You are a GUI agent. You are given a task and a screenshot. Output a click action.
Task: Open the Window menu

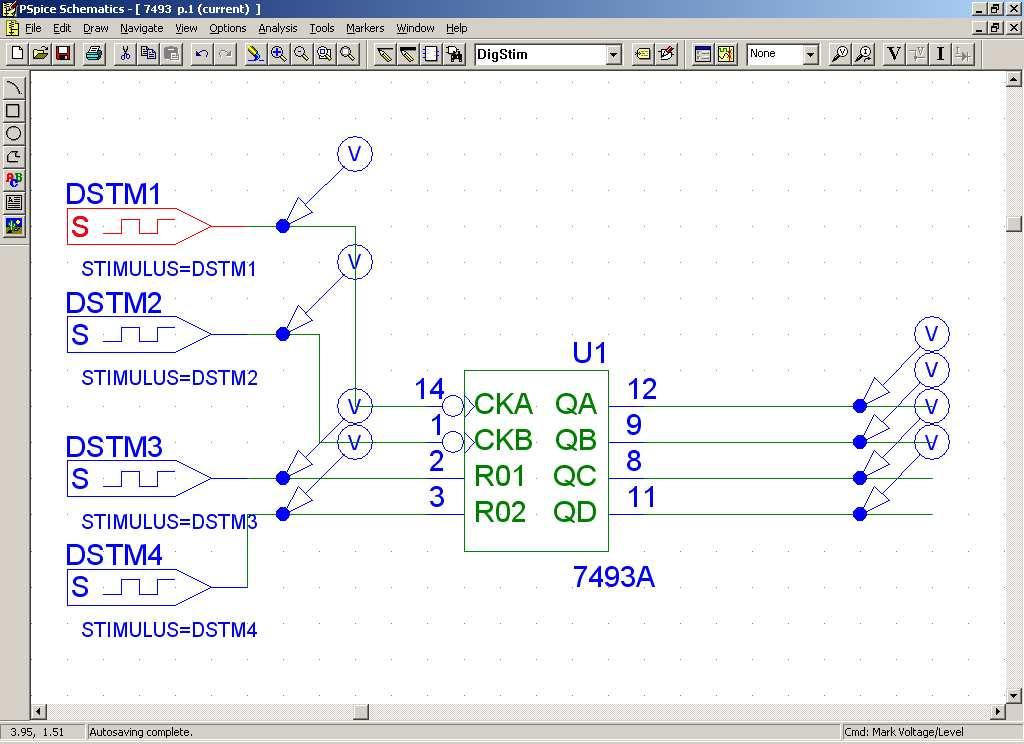(x=415, y=28)
